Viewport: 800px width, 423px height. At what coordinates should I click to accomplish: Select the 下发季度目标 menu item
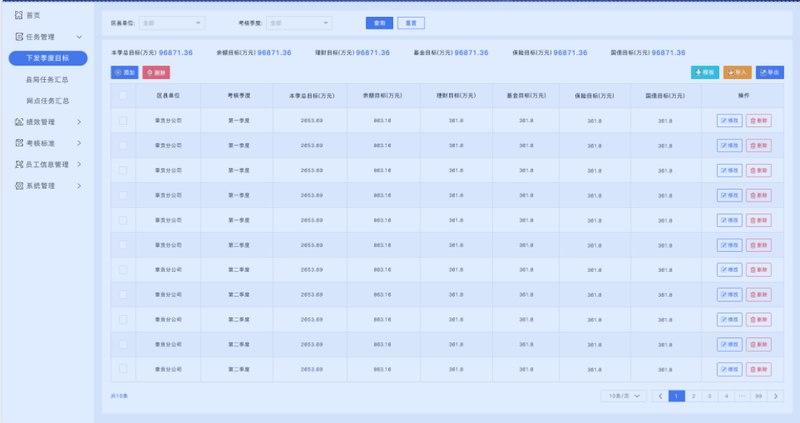(48, 58)
